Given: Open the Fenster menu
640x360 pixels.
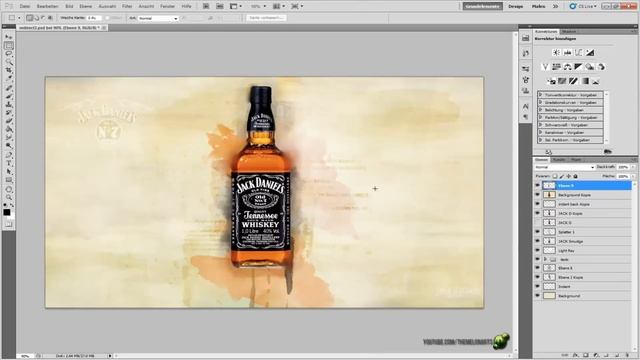Looking at the screenshot, I should point(167,6).
